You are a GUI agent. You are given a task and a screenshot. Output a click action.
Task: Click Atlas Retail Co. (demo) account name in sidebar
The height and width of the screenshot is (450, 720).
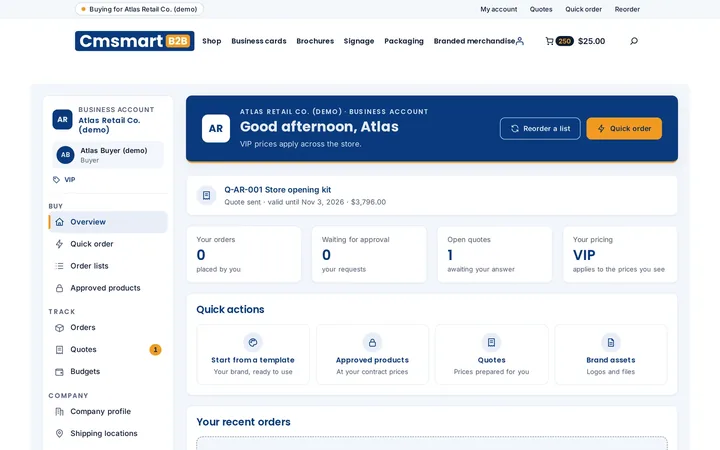(x=109, y=125)
